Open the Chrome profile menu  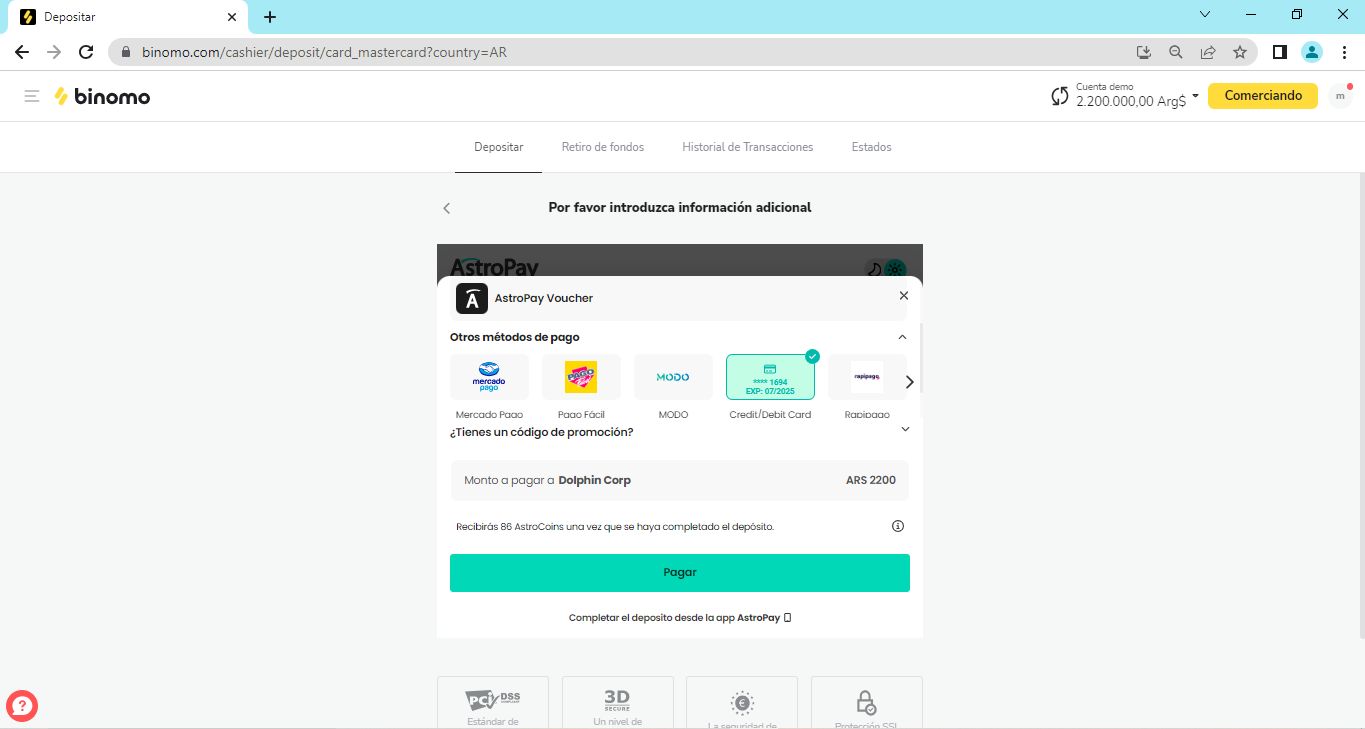(x=1312, y=52)
